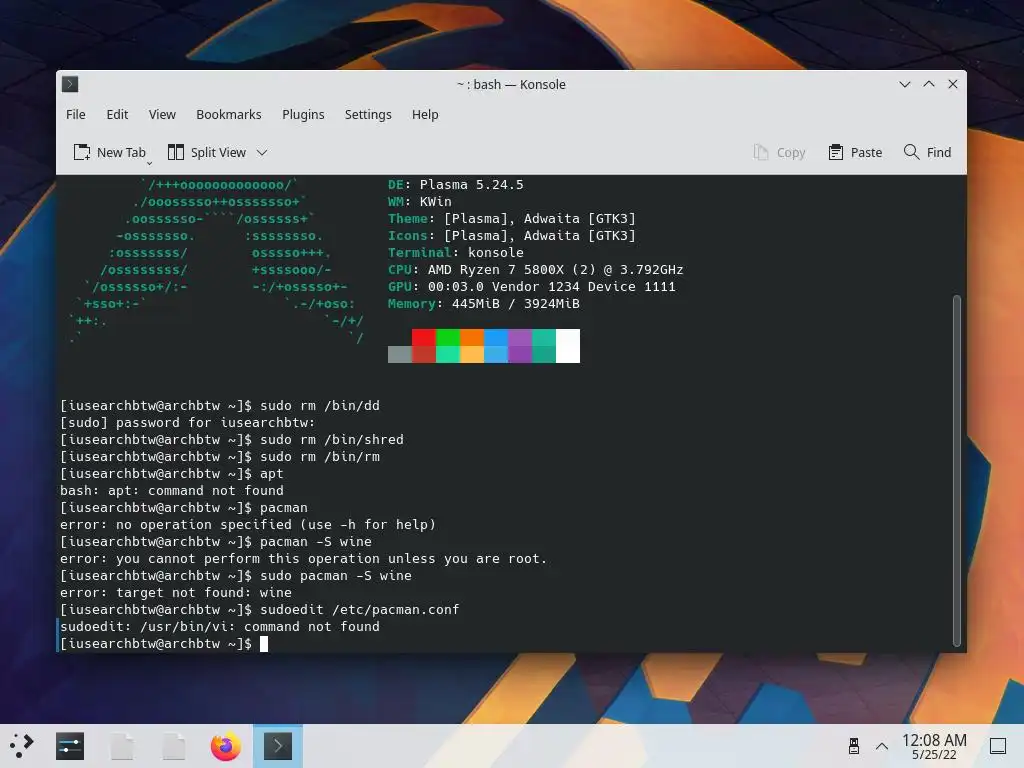1024x768 pixels.
Task: Click the Konsole window icon in title bar
Action: tap(70, 84)
